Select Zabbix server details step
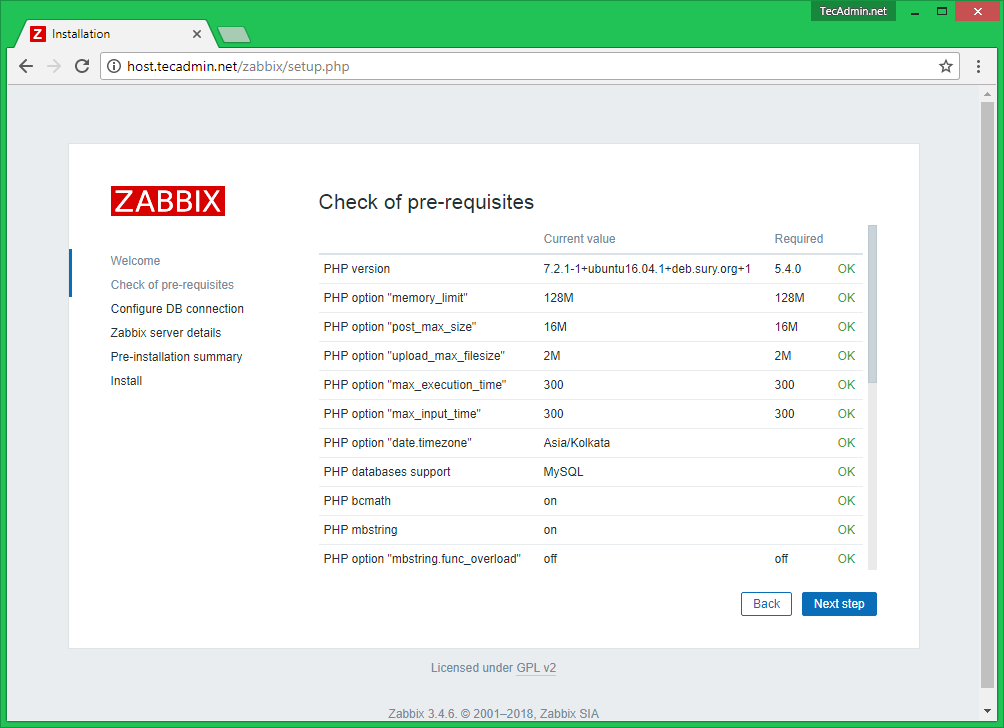This screenshot has width=1004, height=728. tap(166, 333)
